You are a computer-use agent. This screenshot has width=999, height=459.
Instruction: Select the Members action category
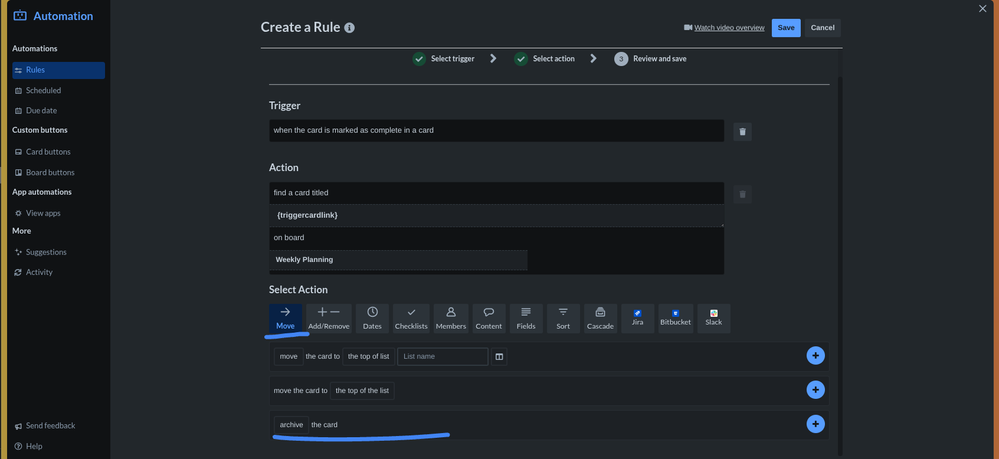[451, 318]
